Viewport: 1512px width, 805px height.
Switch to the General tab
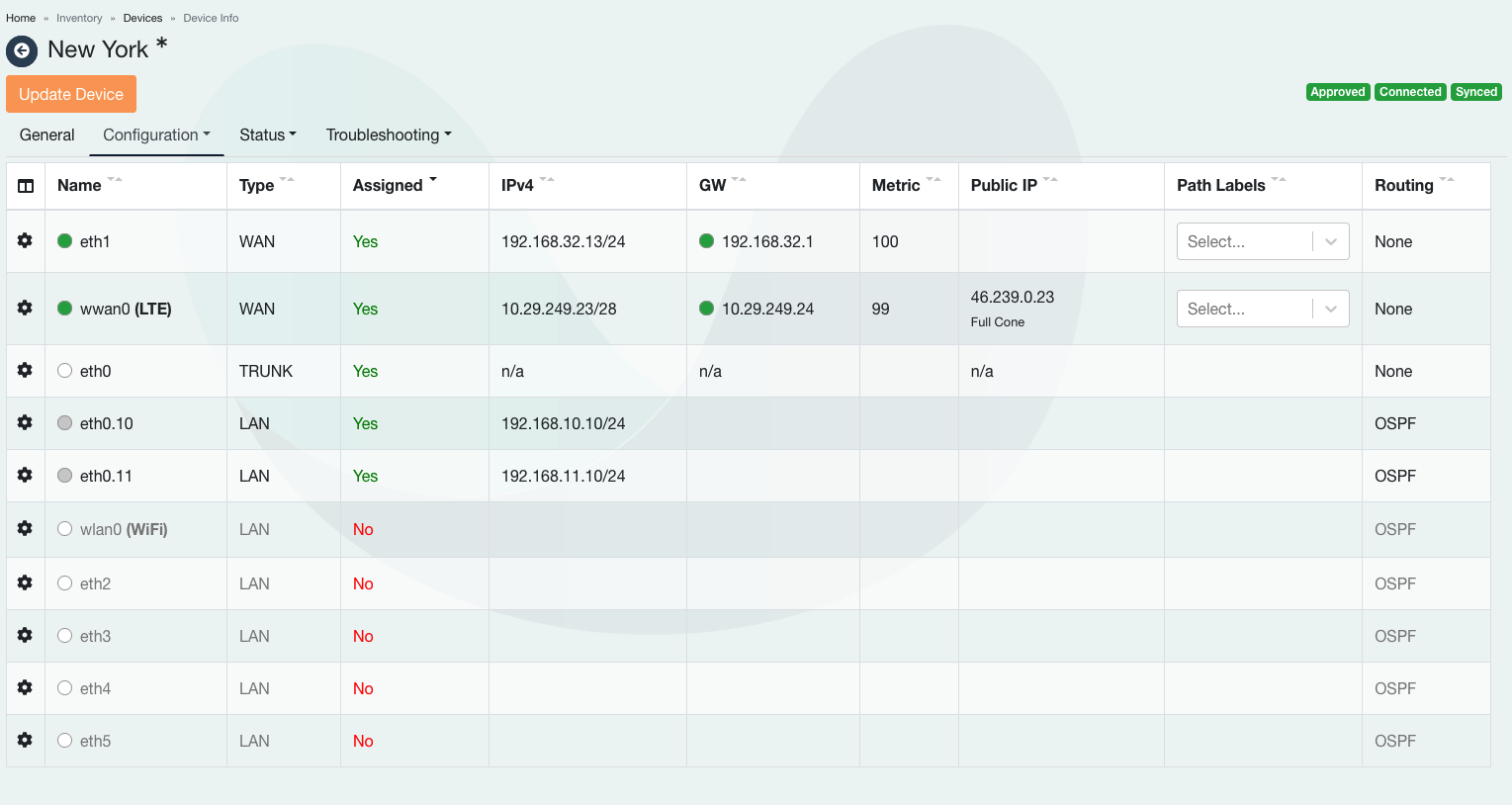click(46, 135)
